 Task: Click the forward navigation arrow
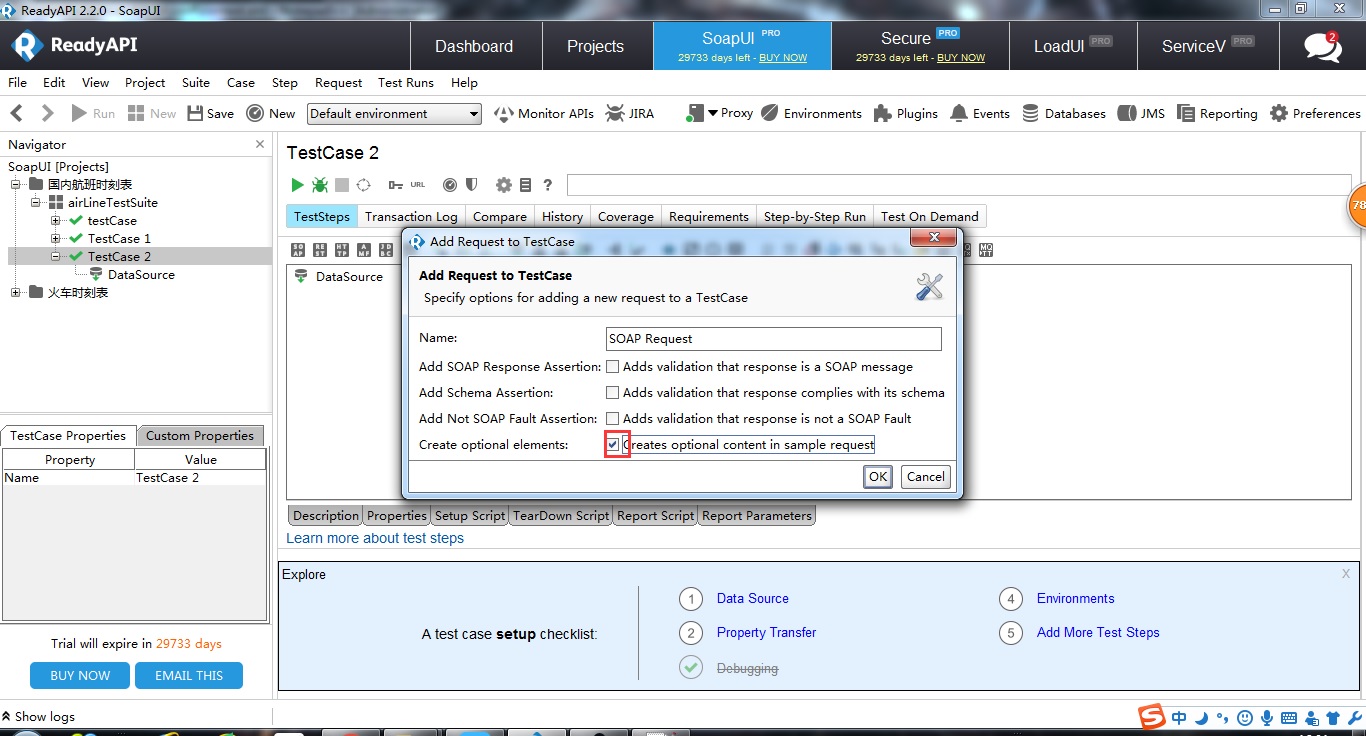point(47,113)
